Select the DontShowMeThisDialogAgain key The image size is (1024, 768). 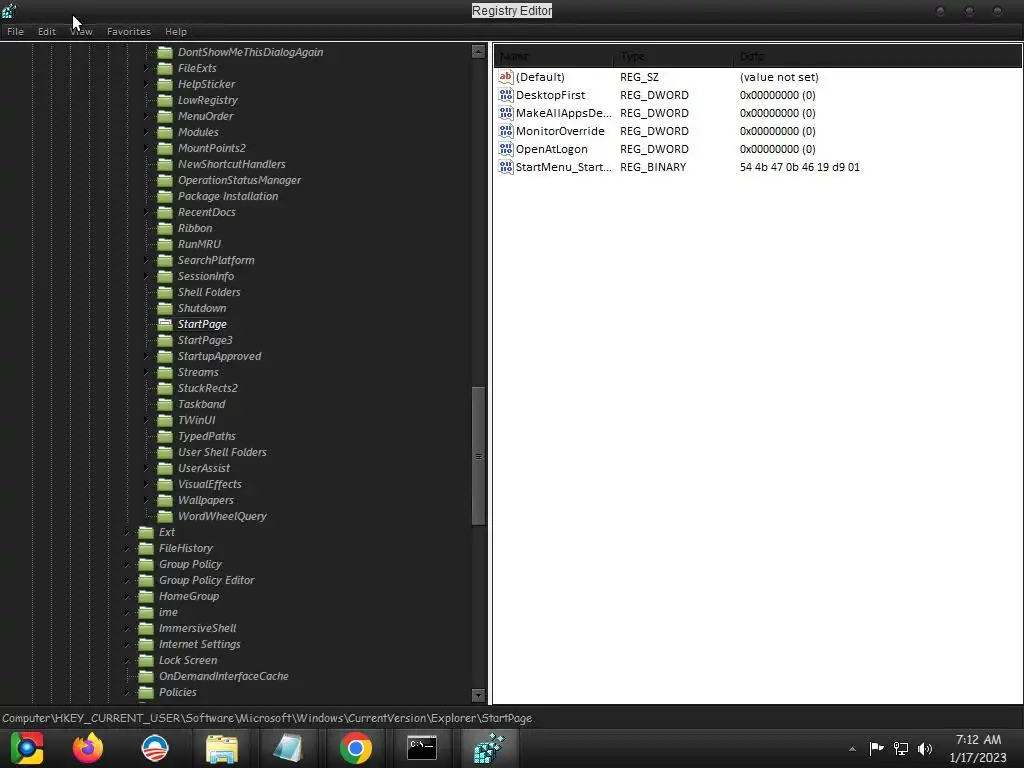250,52
